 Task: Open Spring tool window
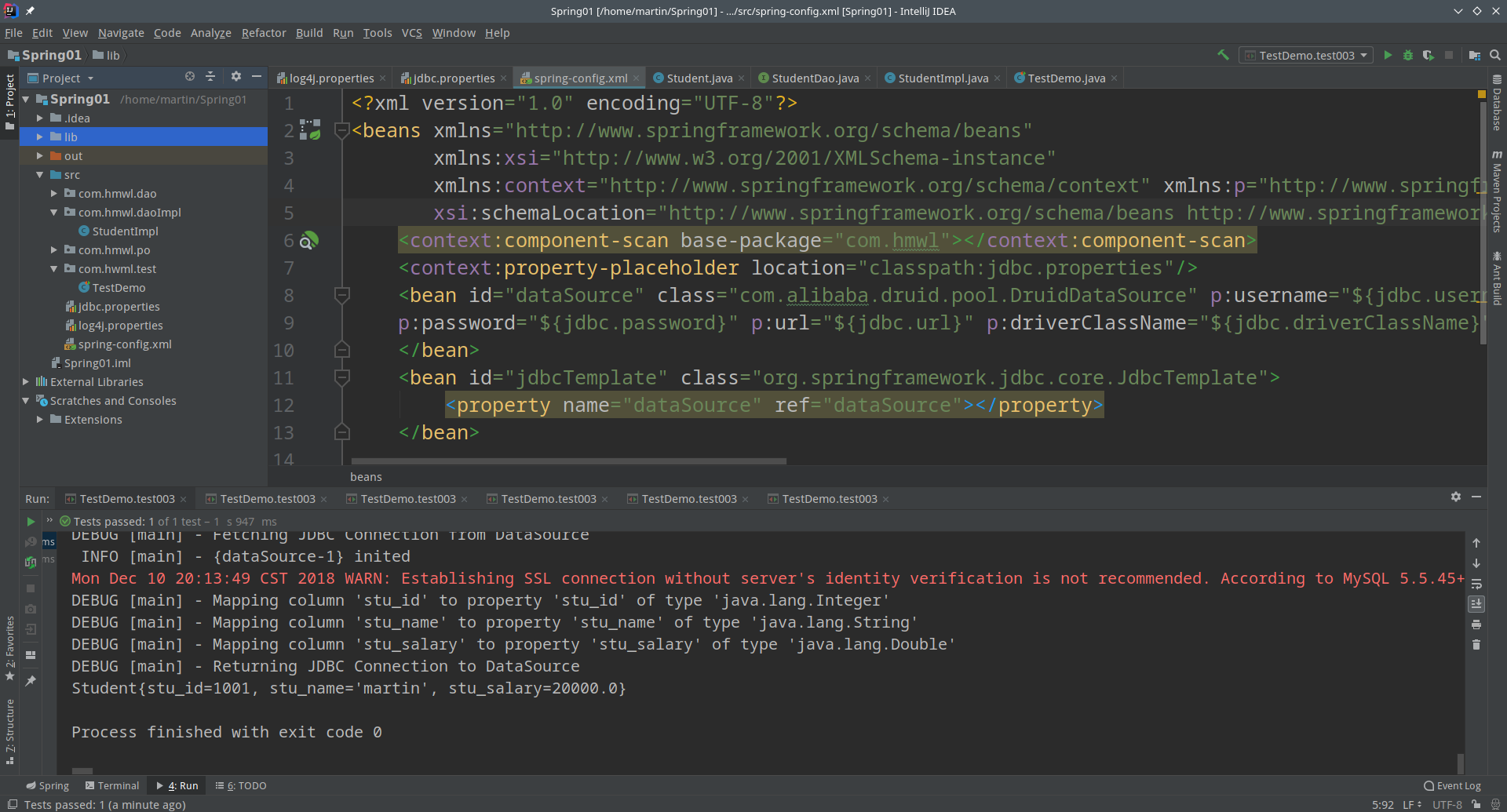pos(48,785)
